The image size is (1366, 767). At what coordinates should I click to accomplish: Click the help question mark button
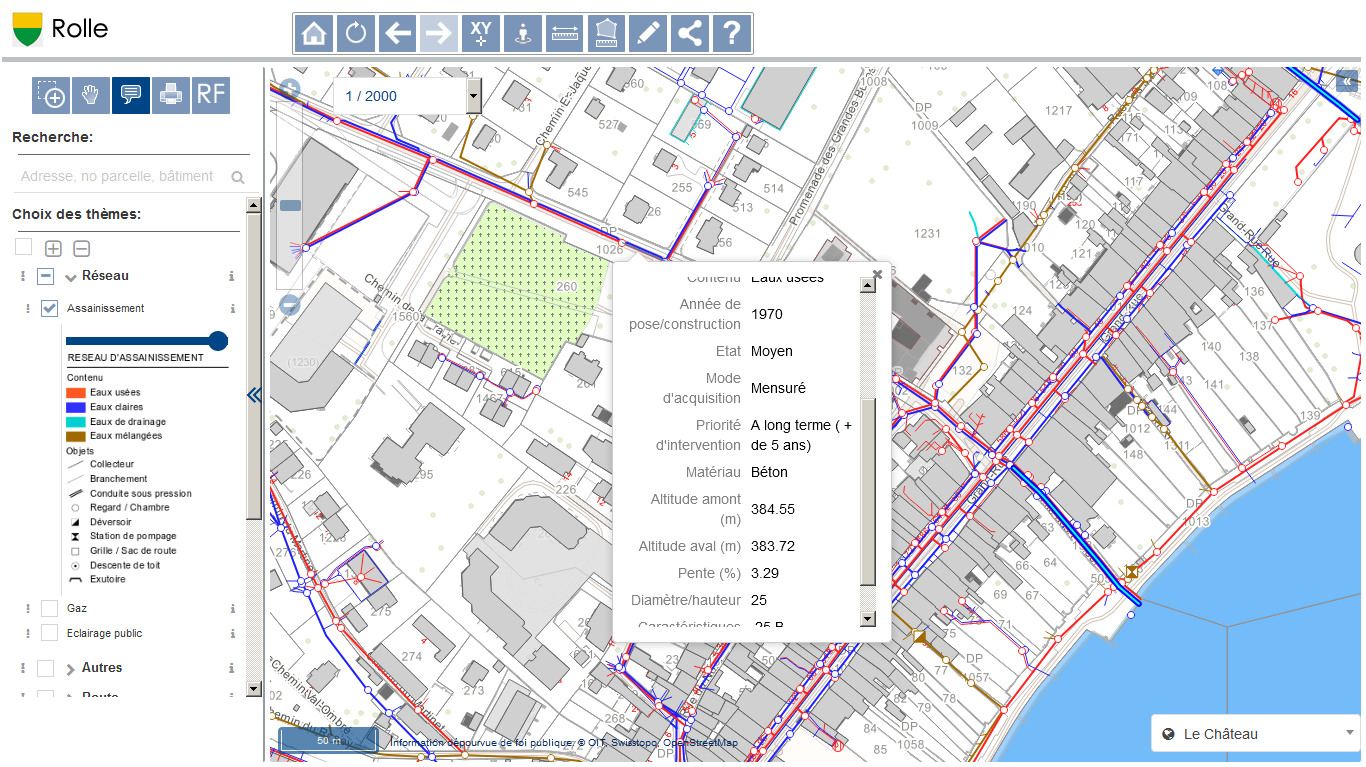tap(731, 33)
